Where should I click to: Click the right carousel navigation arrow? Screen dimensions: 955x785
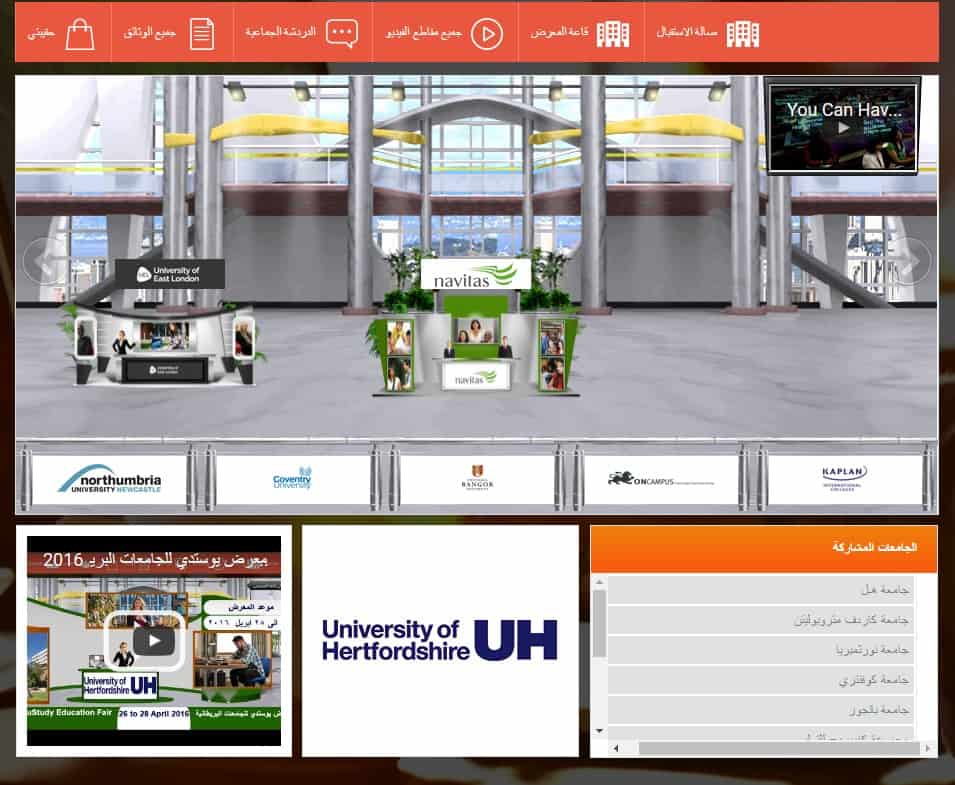911,261
